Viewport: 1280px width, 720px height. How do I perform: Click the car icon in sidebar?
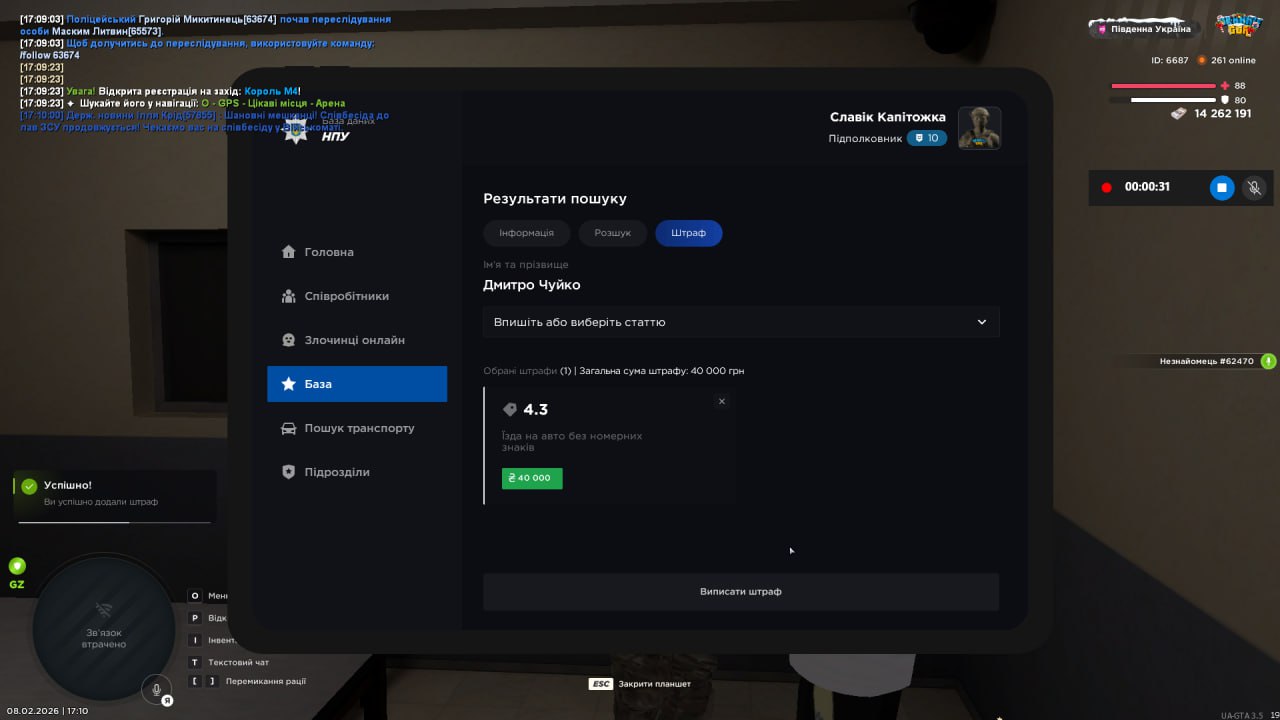[289, 428]
